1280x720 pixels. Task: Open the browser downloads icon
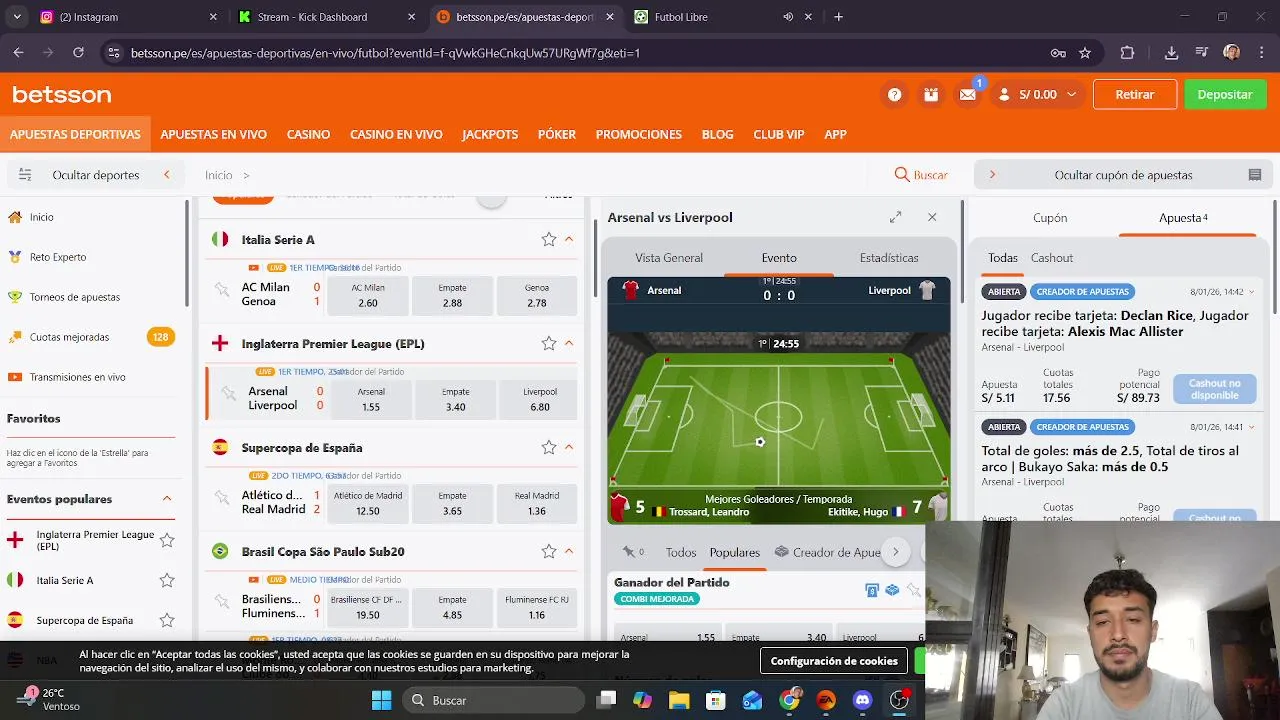click(x=1171, y=53)
